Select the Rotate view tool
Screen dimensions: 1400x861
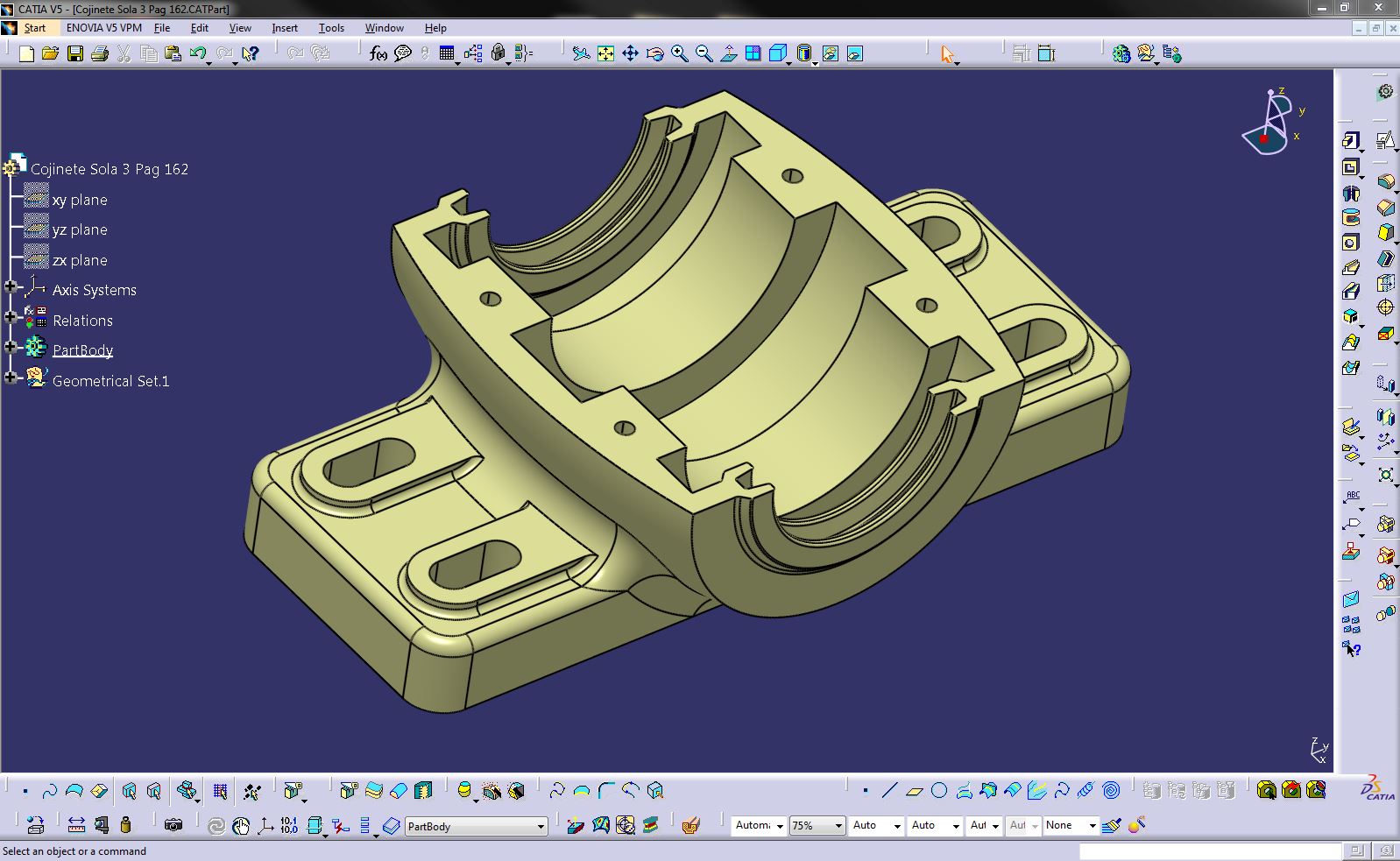tap(654, 54)
